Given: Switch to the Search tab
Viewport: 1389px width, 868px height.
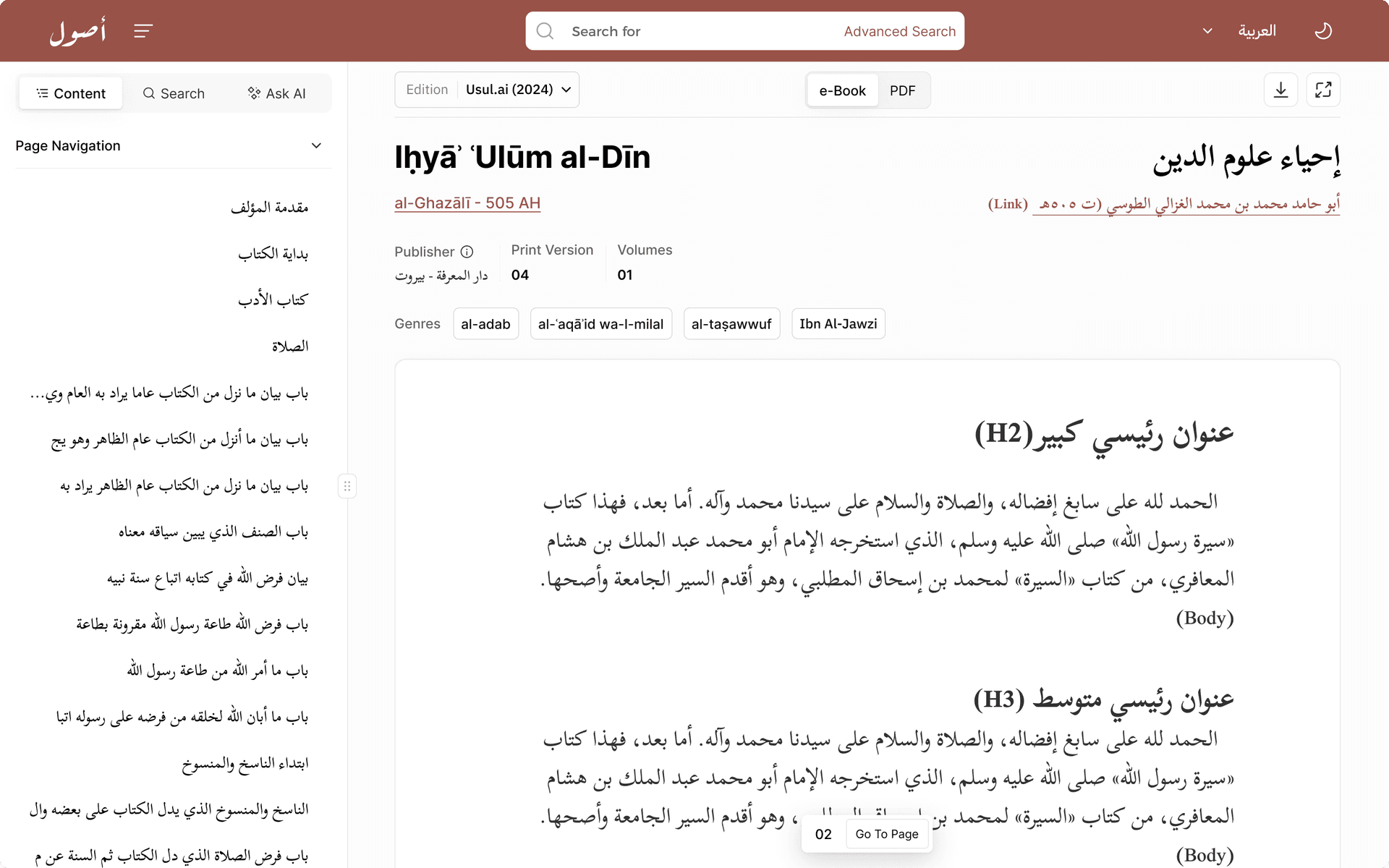Looking at the screenshot, I should [174, 93].
